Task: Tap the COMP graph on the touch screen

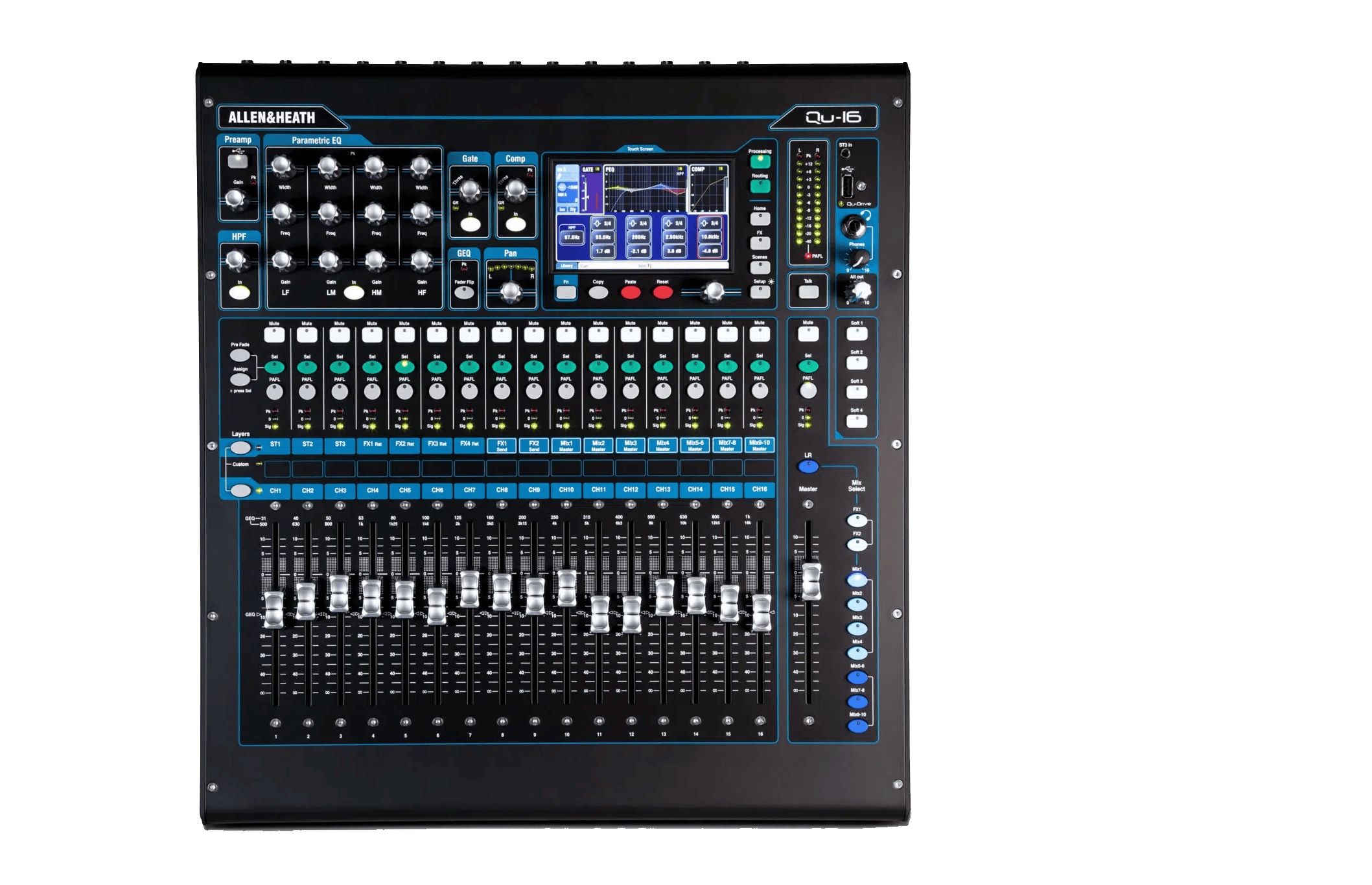Action: (x=708, y=189)
